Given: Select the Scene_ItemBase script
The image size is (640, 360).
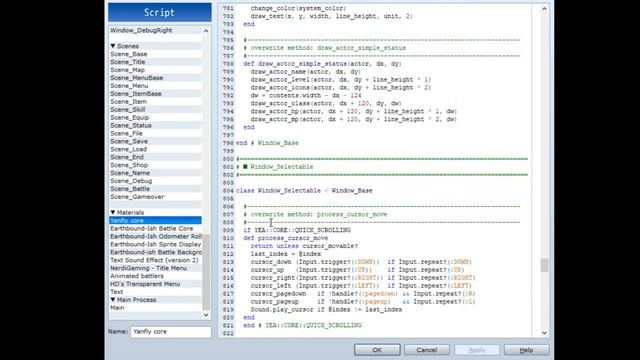Looking at the screenshot, I should [x=156, y=93].
